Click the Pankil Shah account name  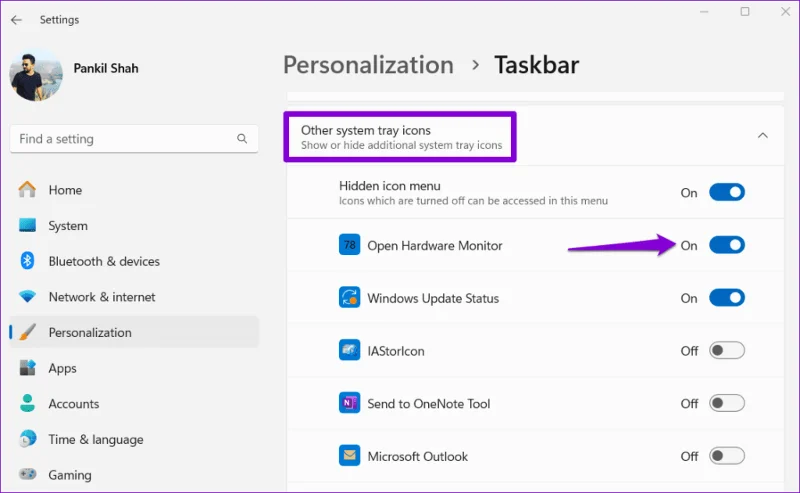coord(106,68)
